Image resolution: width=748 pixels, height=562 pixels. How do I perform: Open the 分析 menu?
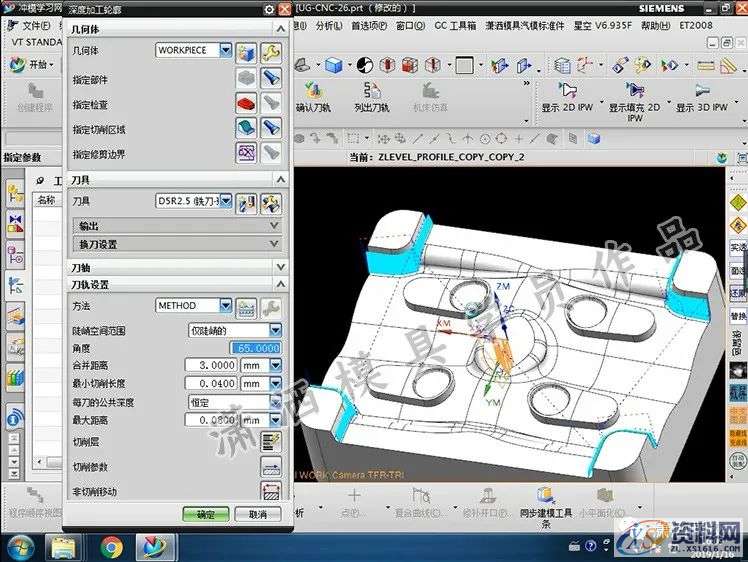tap(326, 26)
